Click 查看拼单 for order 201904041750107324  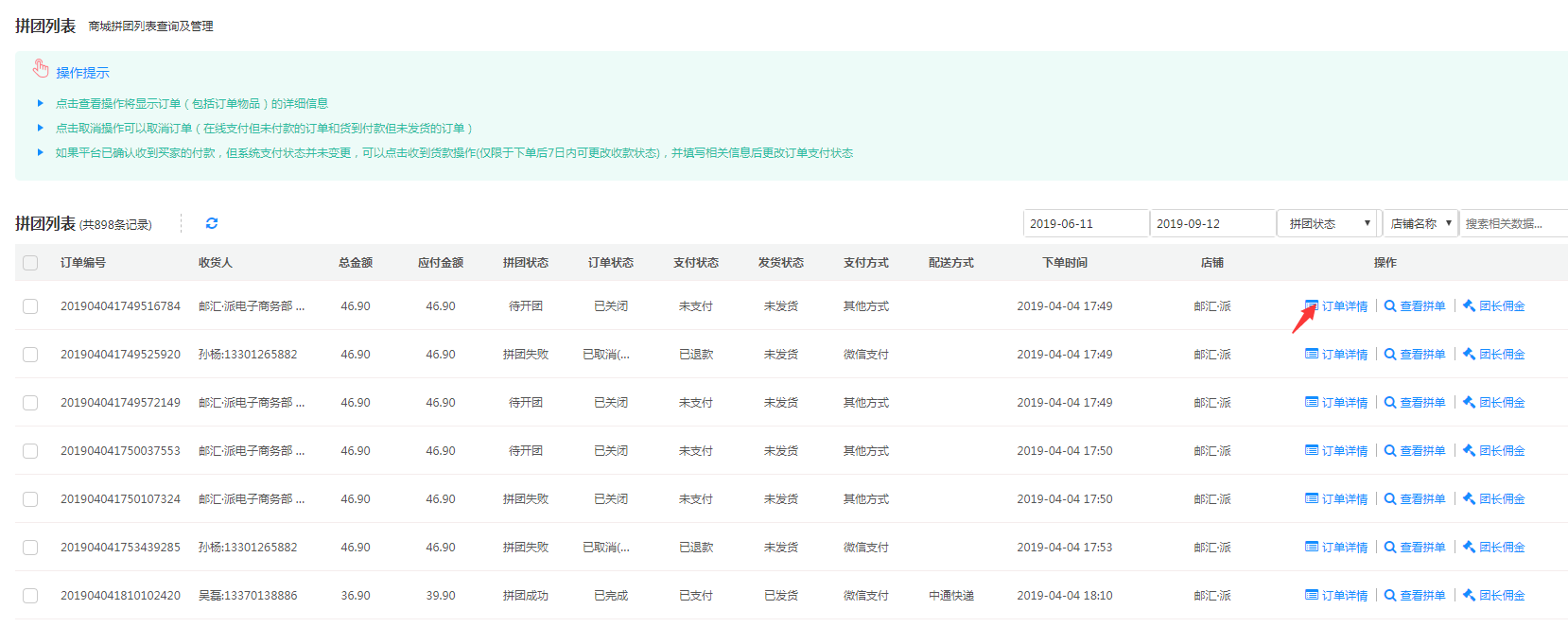pyautogui.click(x=1415, y=499)
